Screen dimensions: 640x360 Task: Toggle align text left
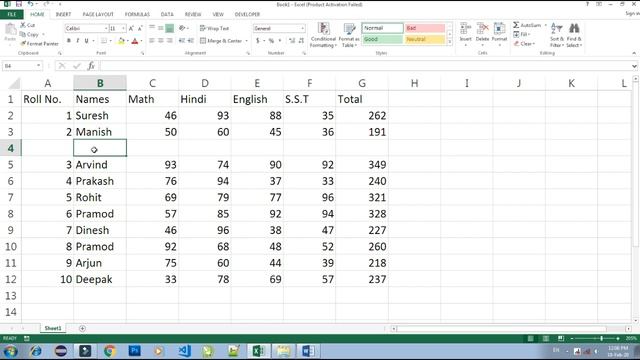(x=152, y=41)
